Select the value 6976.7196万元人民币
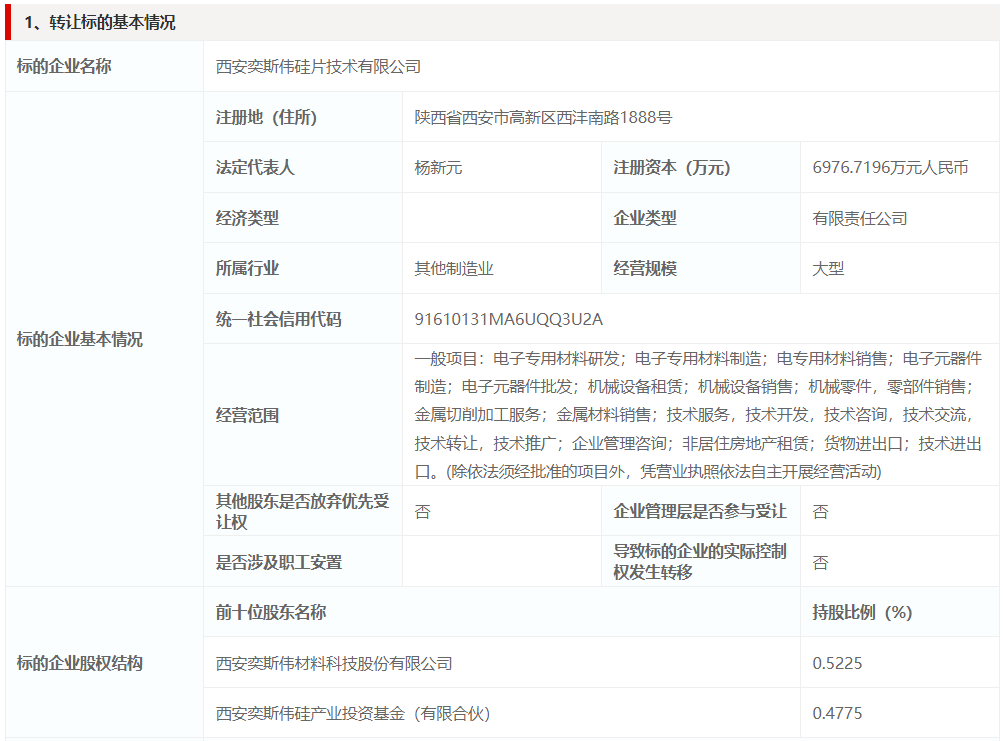 pos(890,167)
